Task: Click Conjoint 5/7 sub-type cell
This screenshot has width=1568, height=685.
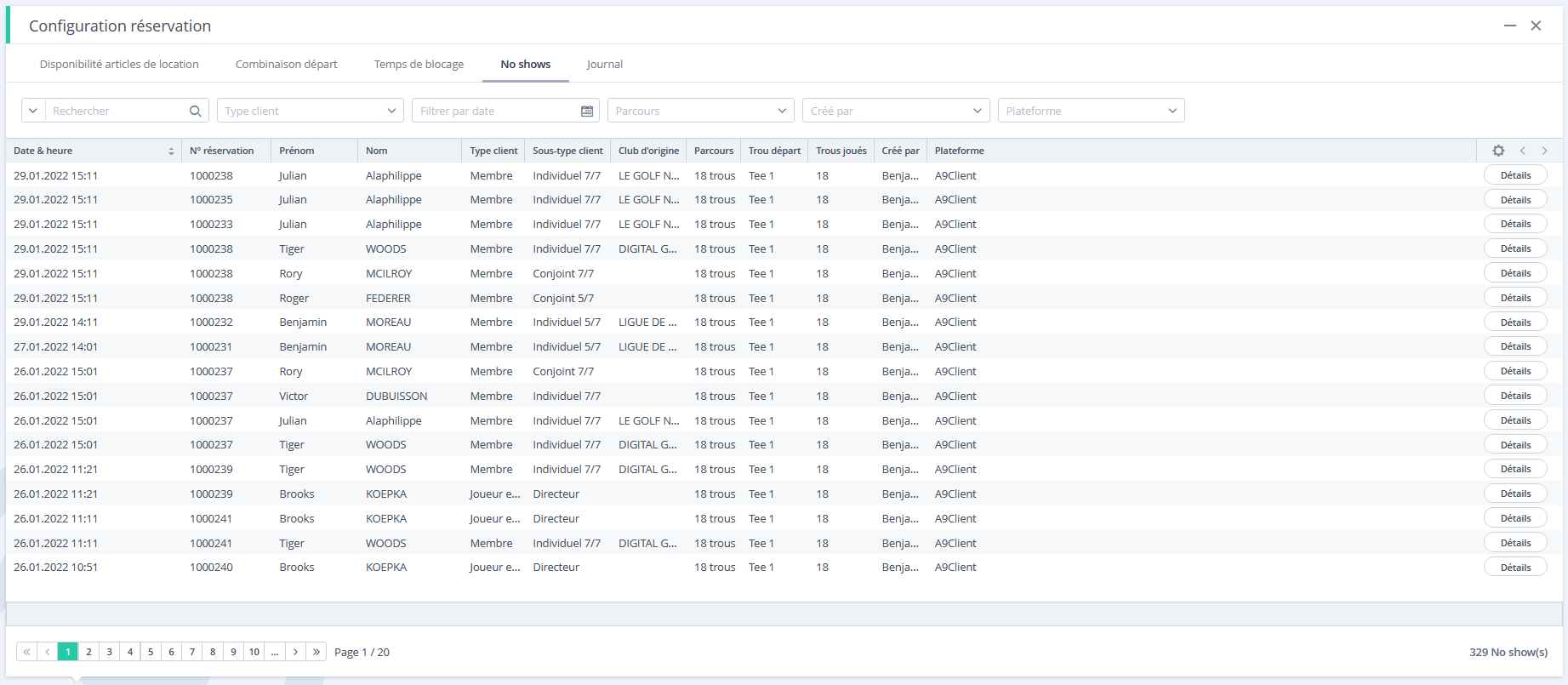Action: coord(564,299)
